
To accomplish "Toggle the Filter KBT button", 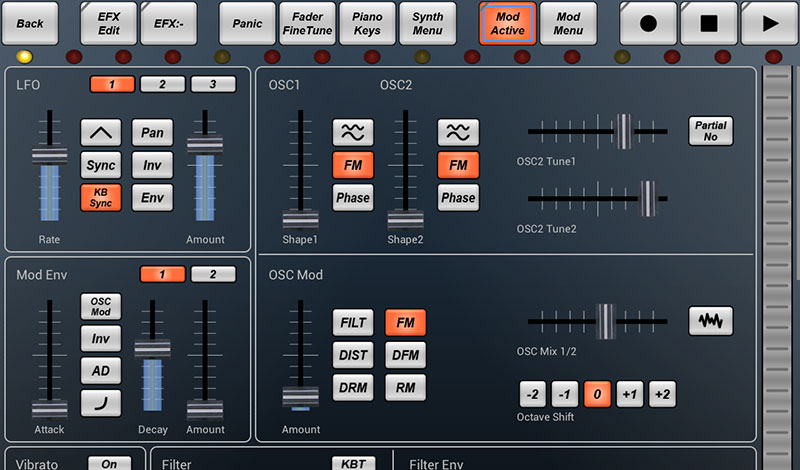I will point(353,463).
